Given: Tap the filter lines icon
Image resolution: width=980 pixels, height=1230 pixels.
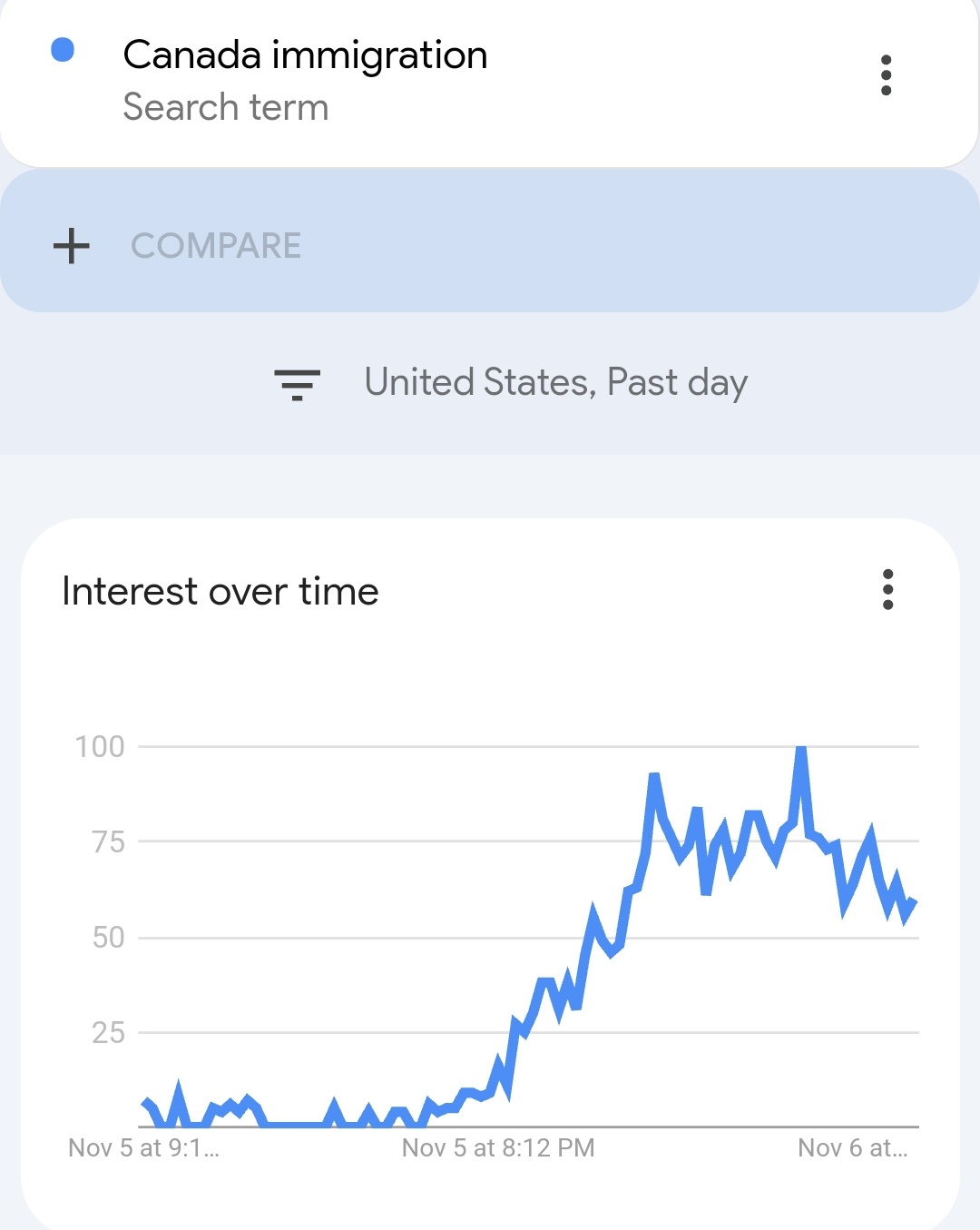Looking at the screenshot, I should [298, 385].
